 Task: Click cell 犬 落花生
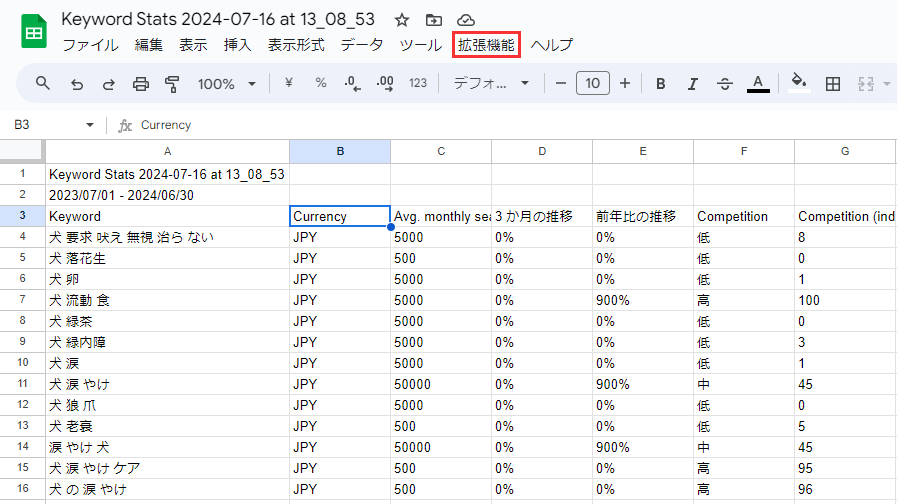tap(168, 258)
